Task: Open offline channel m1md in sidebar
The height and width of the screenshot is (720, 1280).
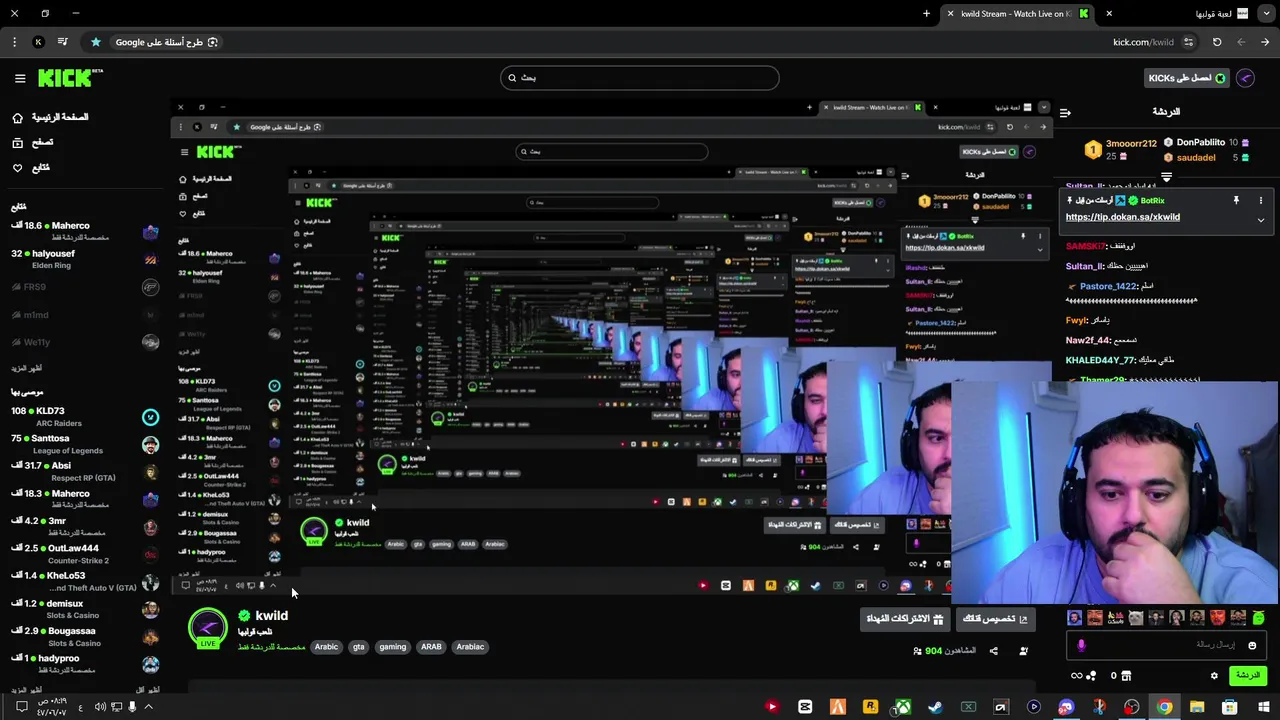Action: tap(85, 315)
